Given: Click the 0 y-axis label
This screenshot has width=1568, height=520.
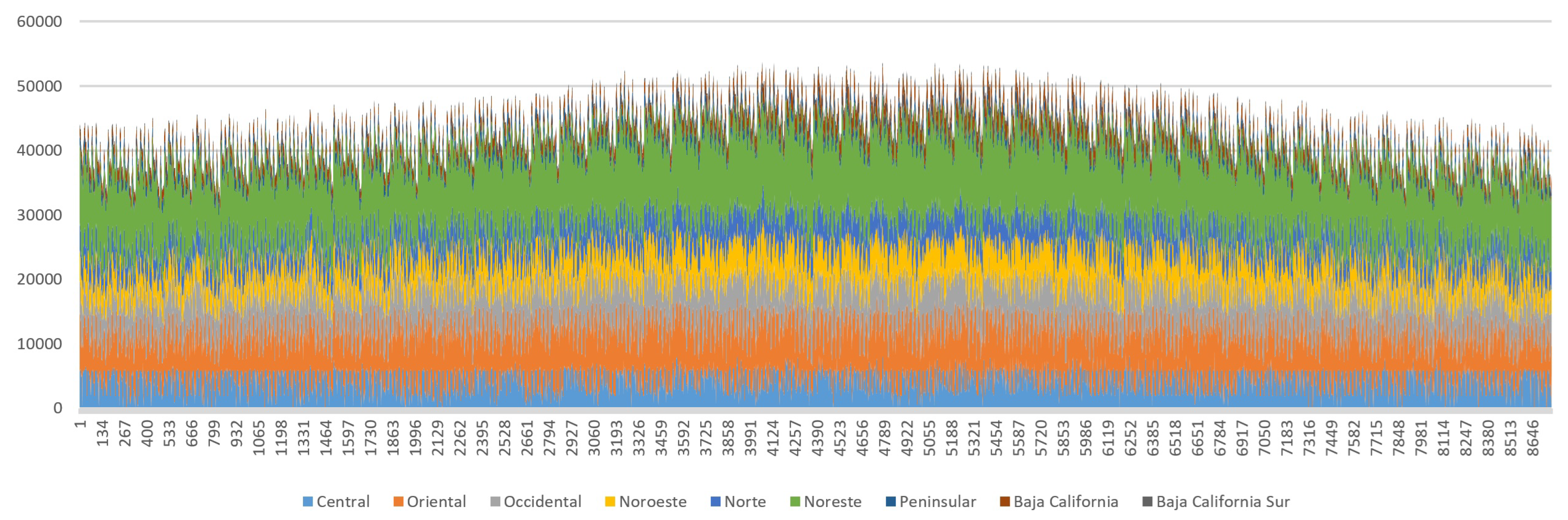Looking at the screenshot, I should point(58,408).
